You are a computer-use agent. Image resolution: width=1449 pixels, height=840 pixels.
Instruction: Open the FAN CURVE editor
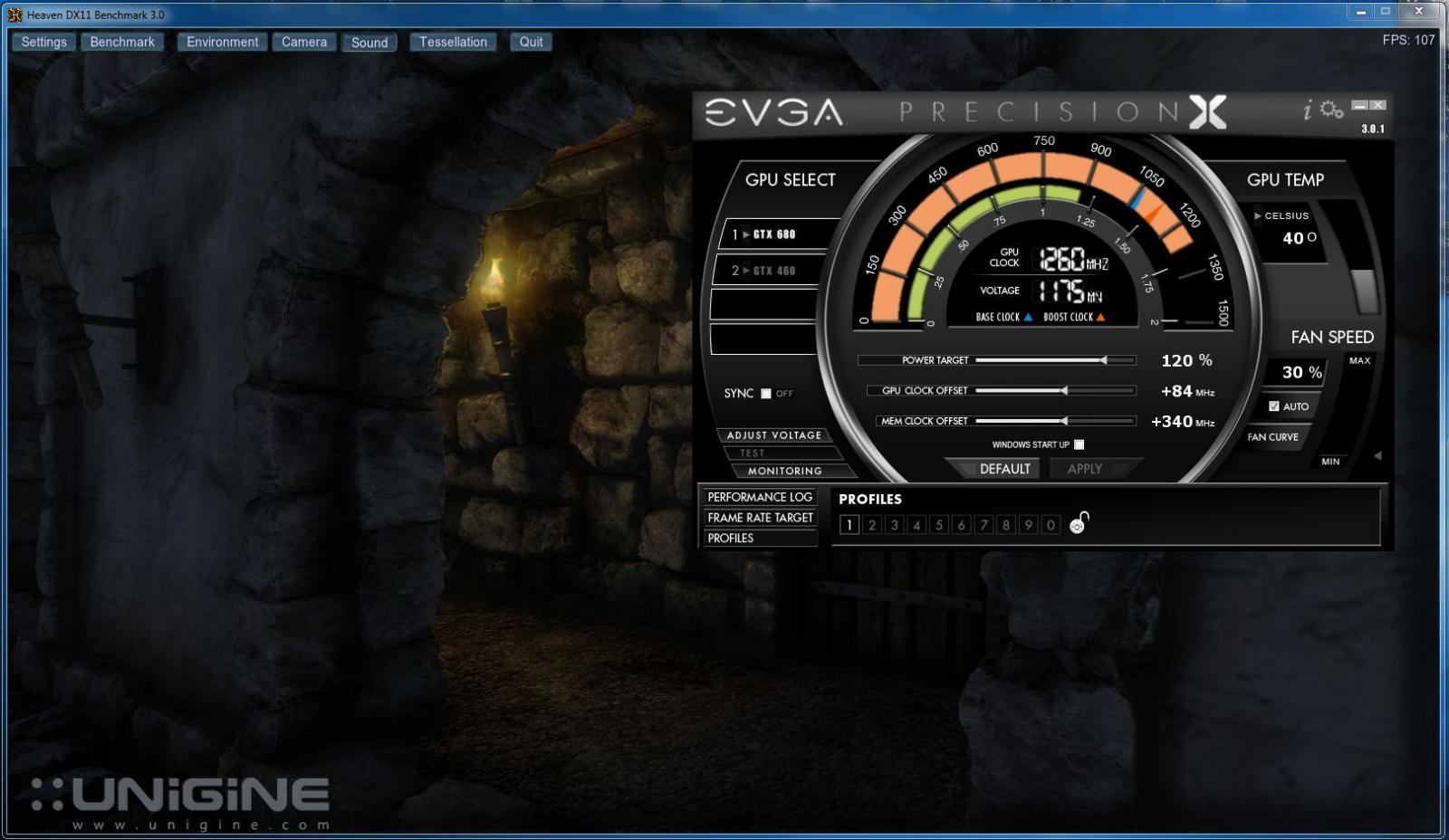tap(1272, 437)
